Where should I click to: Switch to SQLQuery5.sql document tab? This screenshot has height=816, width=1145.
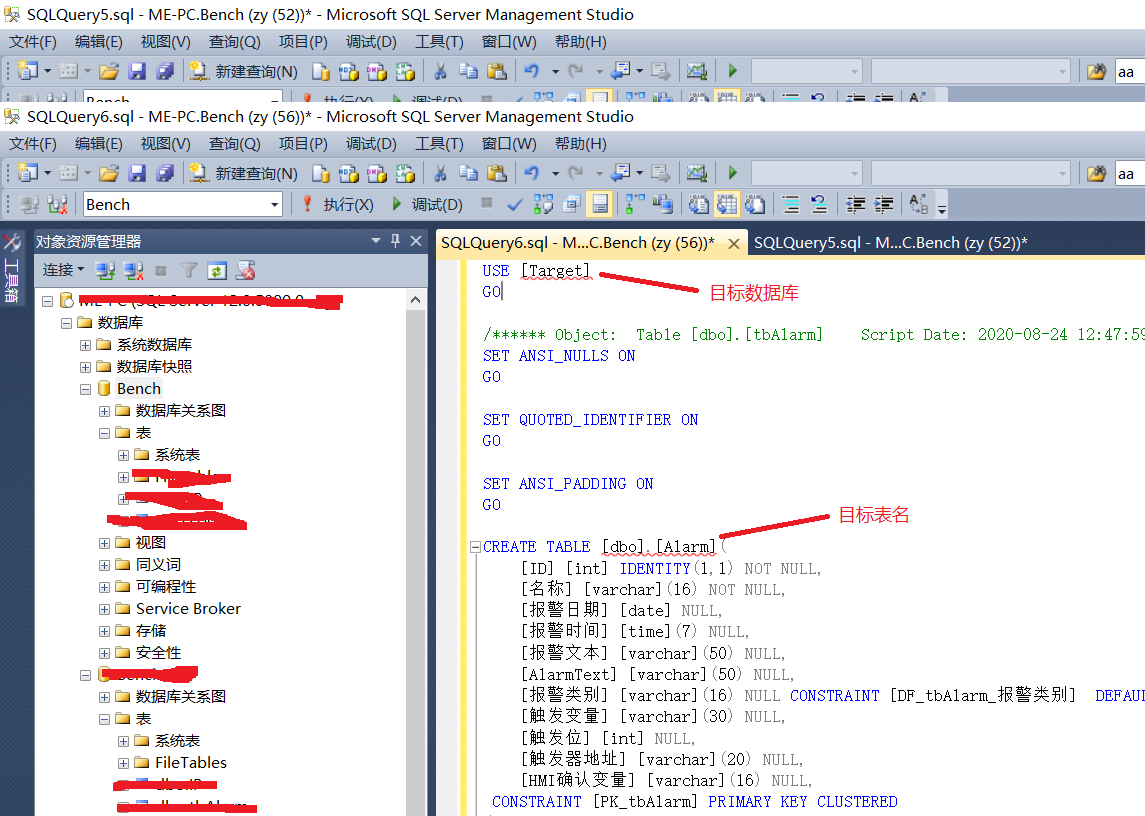[x=890, y=243]
